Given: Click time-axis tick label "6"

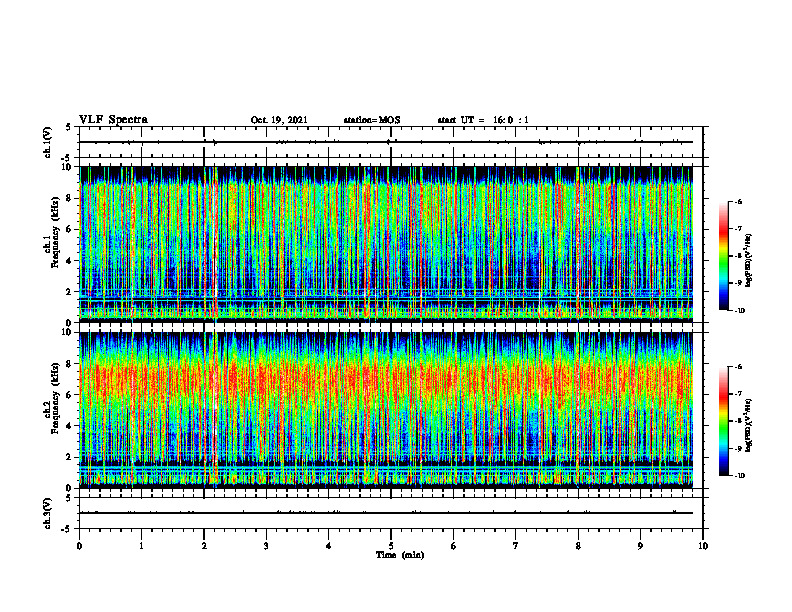Looking at the screenshot, I should [x=453, y=546].
